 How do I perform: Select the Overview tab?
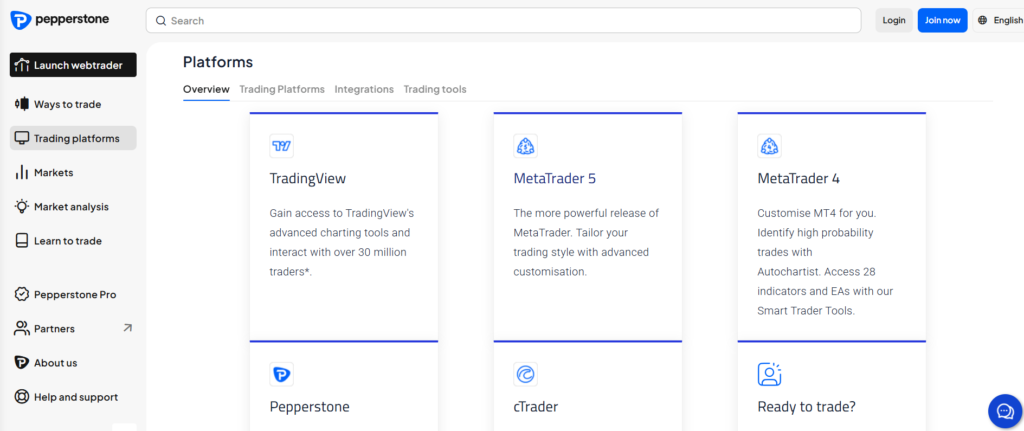coord(206,89)
